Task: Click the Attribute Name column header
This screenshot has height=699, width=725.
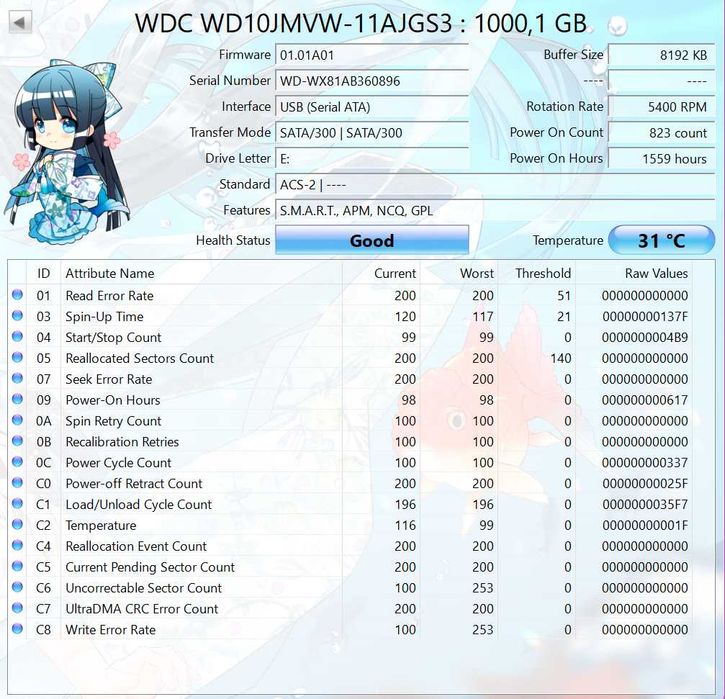Action: tap(201, 273)
